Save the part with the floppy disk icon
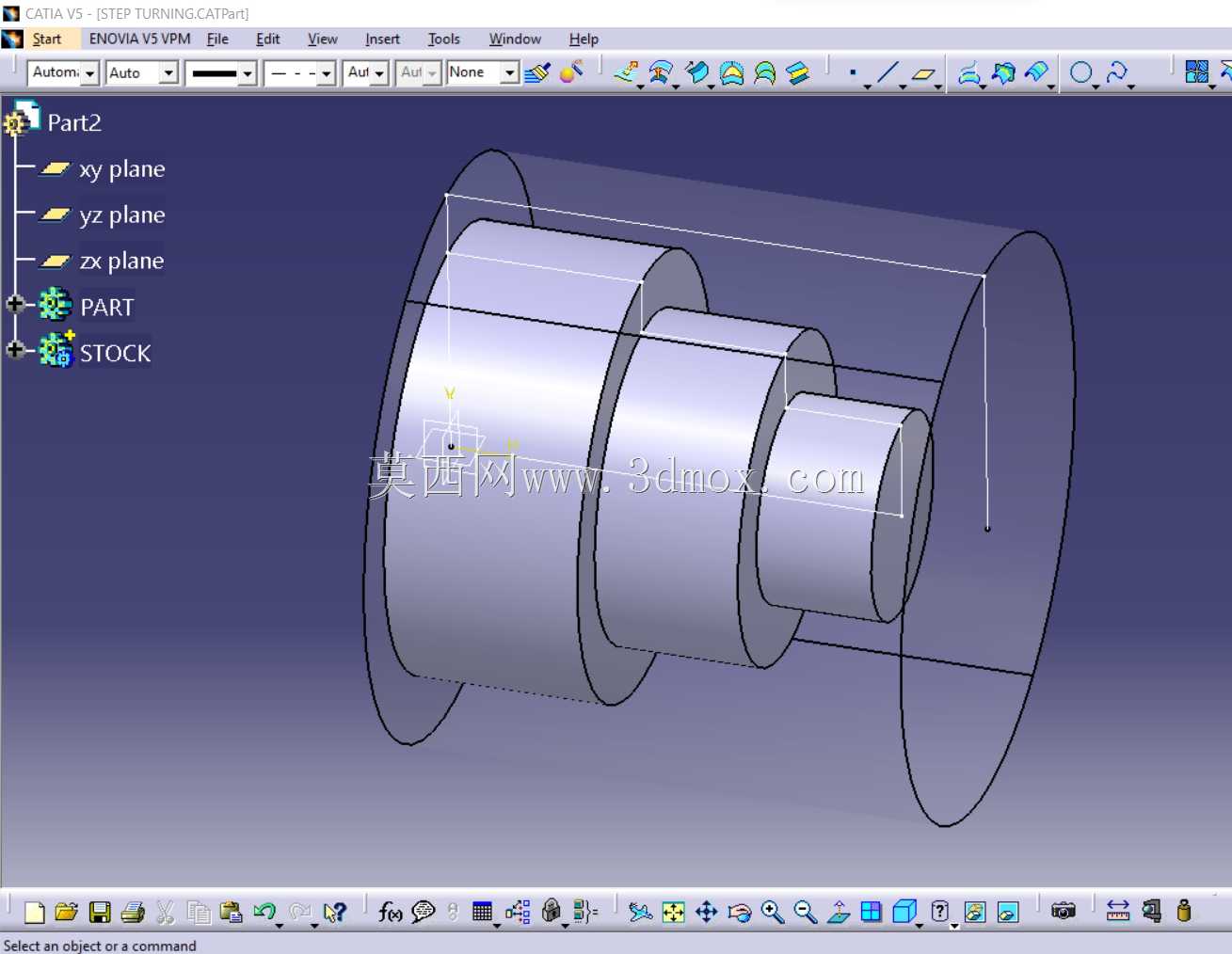Screen dimensions: 1232x954 pyautogui.click(x=100, y=912)
